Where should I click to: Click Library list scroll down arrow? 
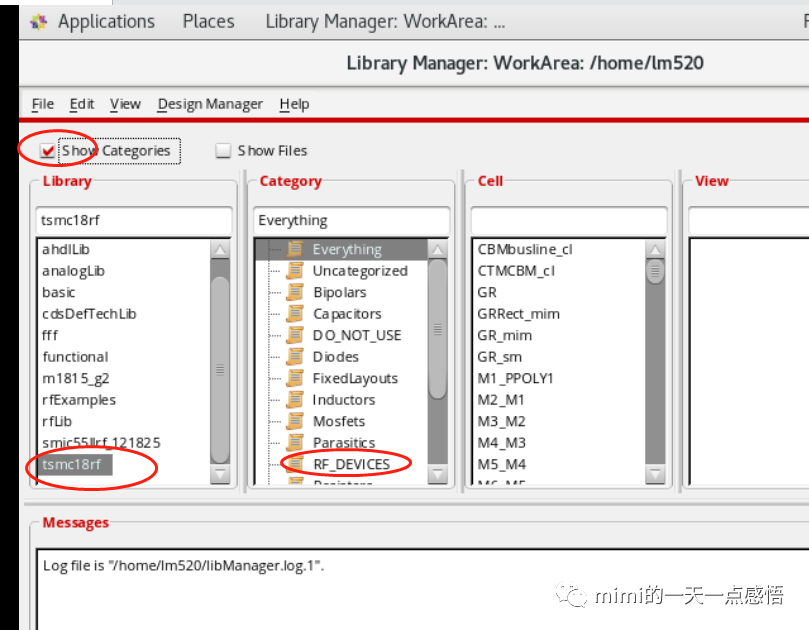tap(220, 474)
